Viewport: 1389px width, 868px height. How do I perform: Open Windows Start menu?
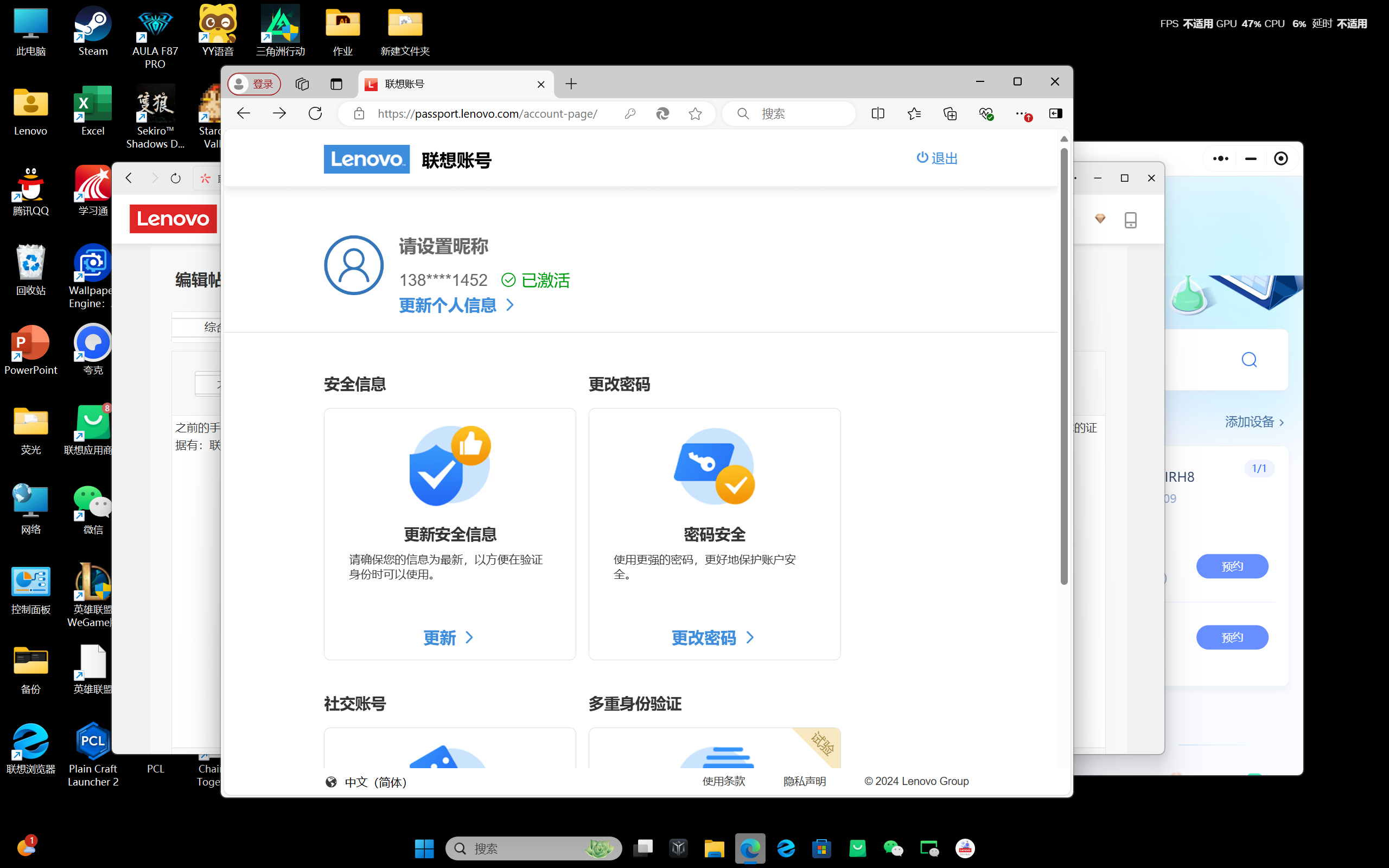(x=424, y=848)
